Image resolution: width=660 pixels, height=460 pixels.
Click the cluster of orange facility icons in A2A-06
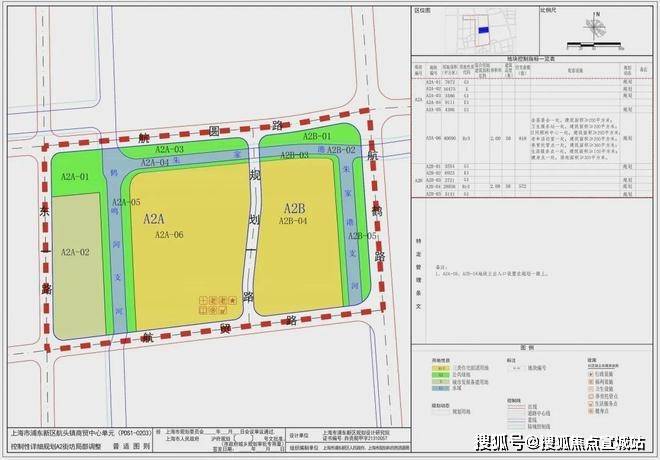click(218, 306)
